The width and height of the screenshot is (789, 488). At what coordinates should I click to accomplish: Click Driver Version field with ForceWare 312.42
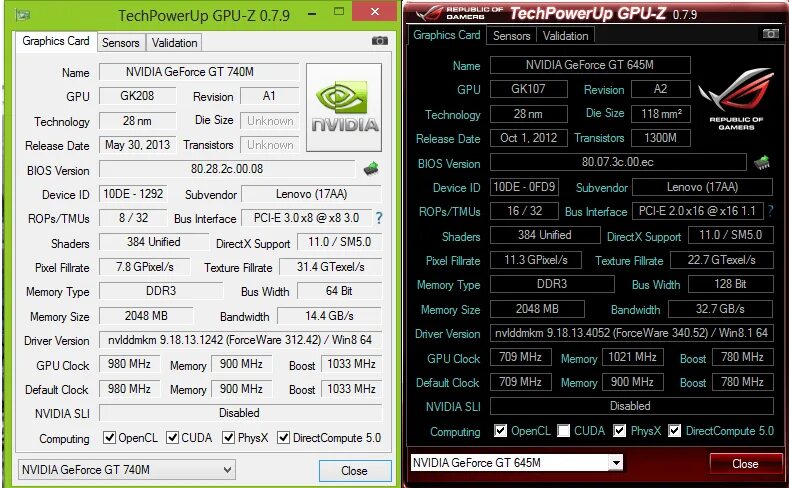click(x=240, y=340)
